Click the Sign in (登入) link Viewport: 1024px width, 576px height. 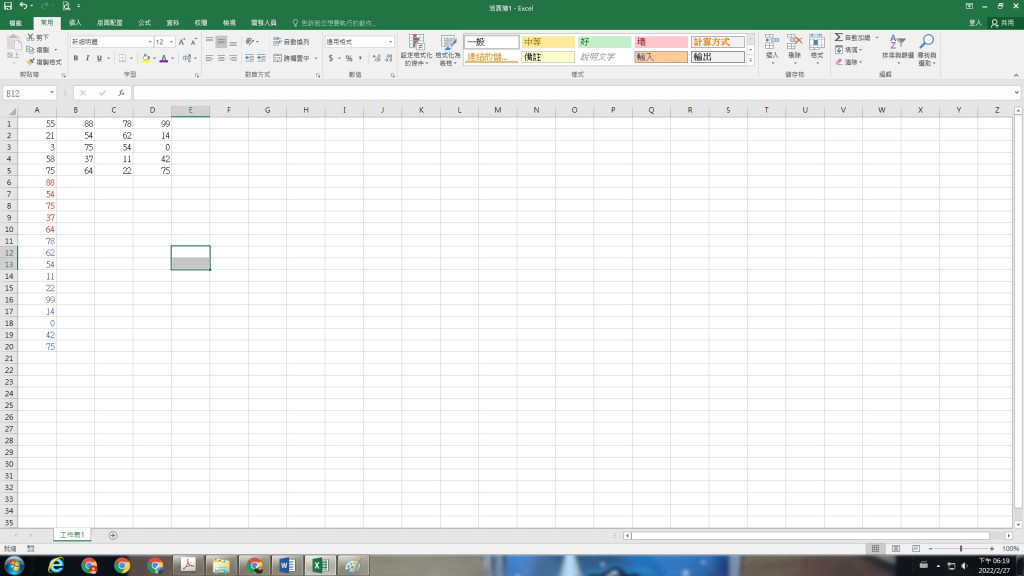(x=975, y=23)
